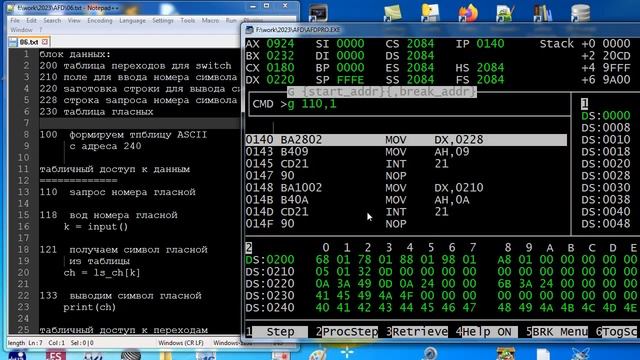The width and height of the screenshot is (640, 360).
Task: Open the Settings menu in Notepad++
Action: pos(163,20)
